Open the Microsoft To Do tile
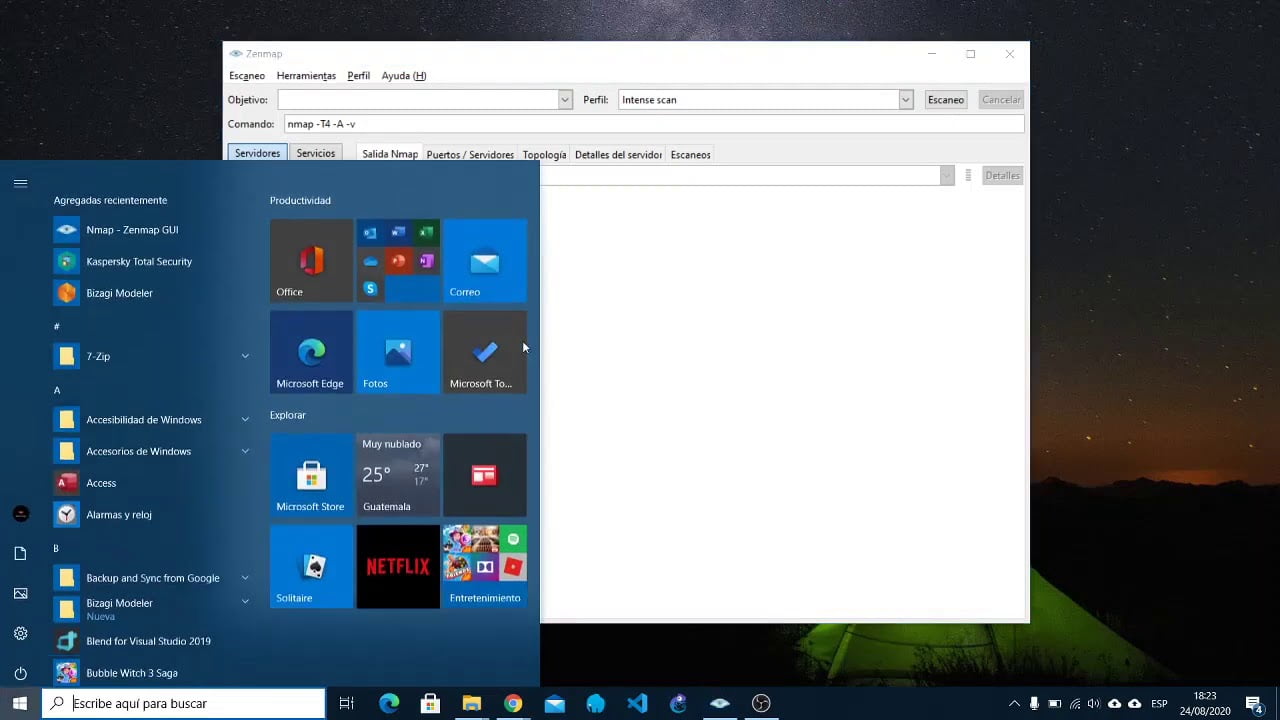Screen dimensions: 1280x720 click(485, 352)
